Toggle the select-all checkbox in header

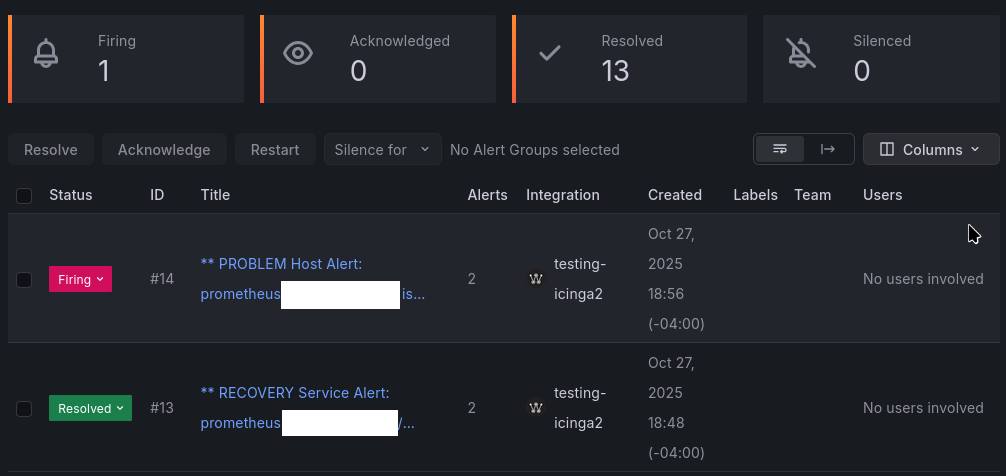click(24, 196)
